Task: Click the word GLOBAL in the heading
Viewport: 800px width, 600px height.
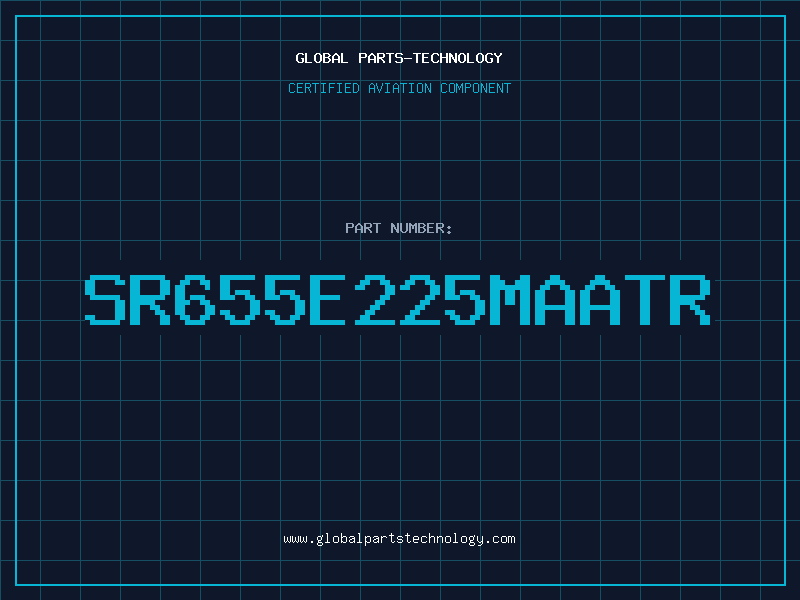Action: (321, 58)
